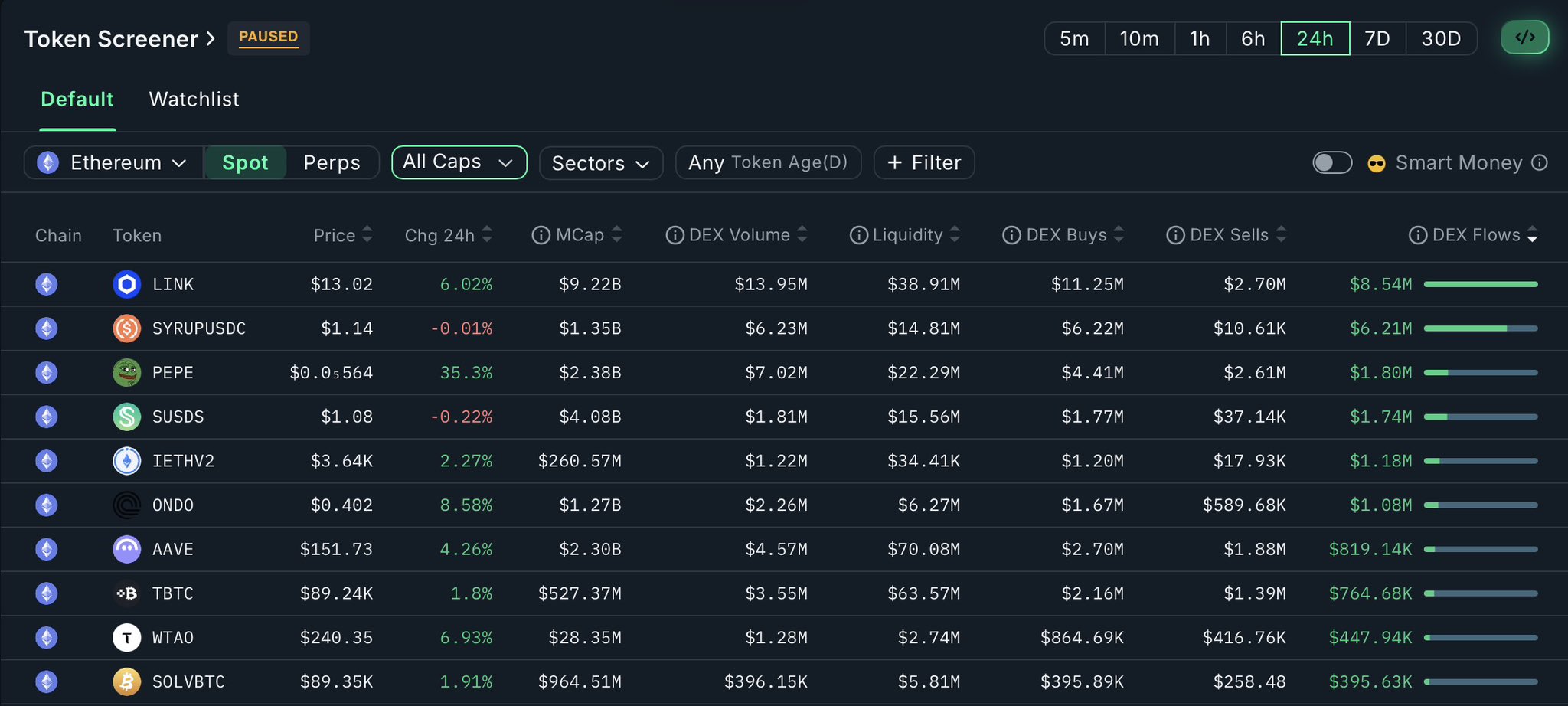Screen dimensions: 1568x706
Task: Click the Ethereum chain icon next to ONDO
Action: [46, 505]
